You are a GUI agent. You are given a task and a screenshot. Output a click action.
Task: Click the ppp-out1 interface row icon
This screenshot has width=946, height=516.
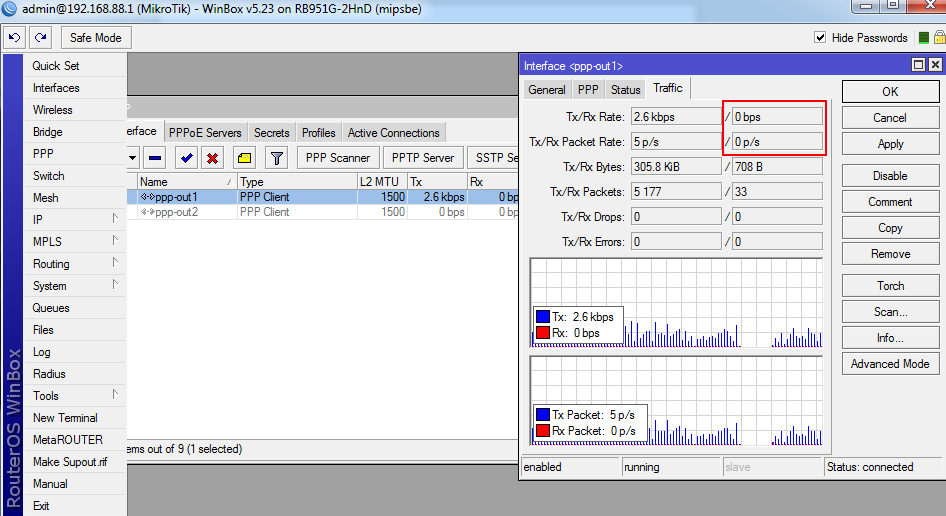tap(147, 197)
